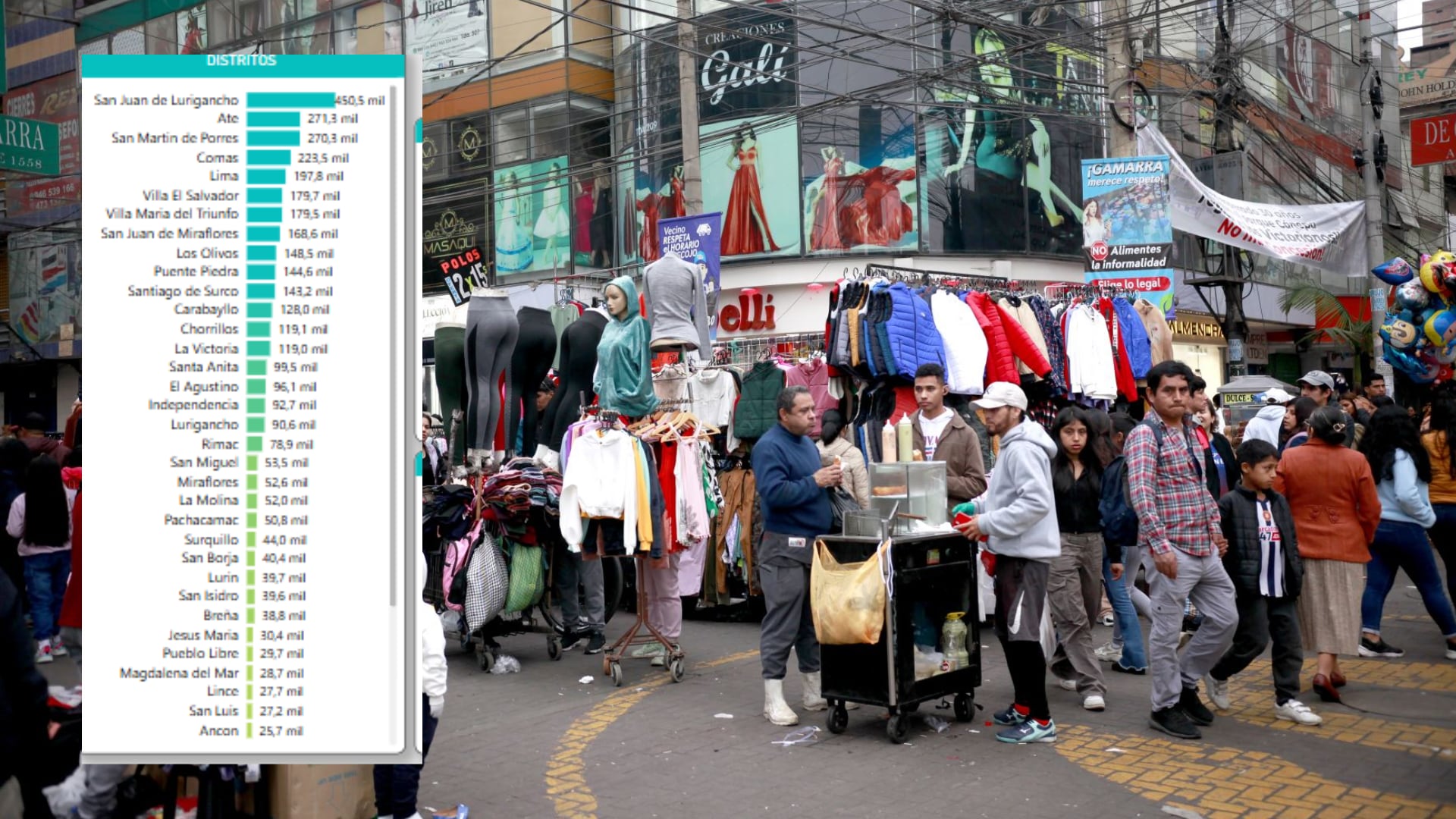Select the 'San Isidro' label
This screenshot has height=819, width=1456.
209,596
